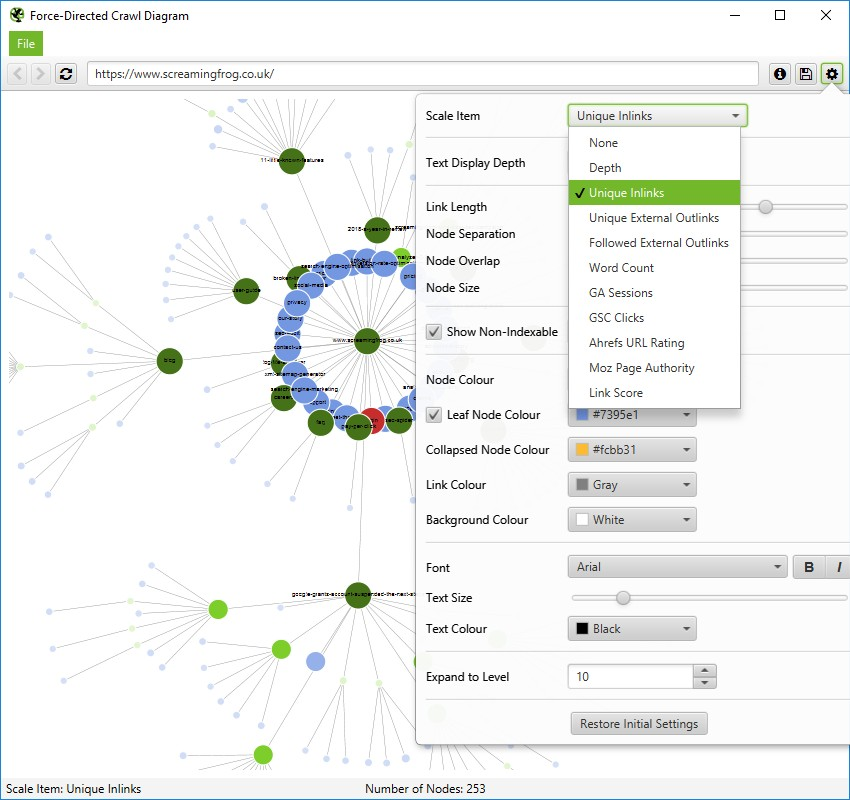This screenshot has width=850, height=800.
Task: Increase the Expand to Level value
Action: (705, 670)
